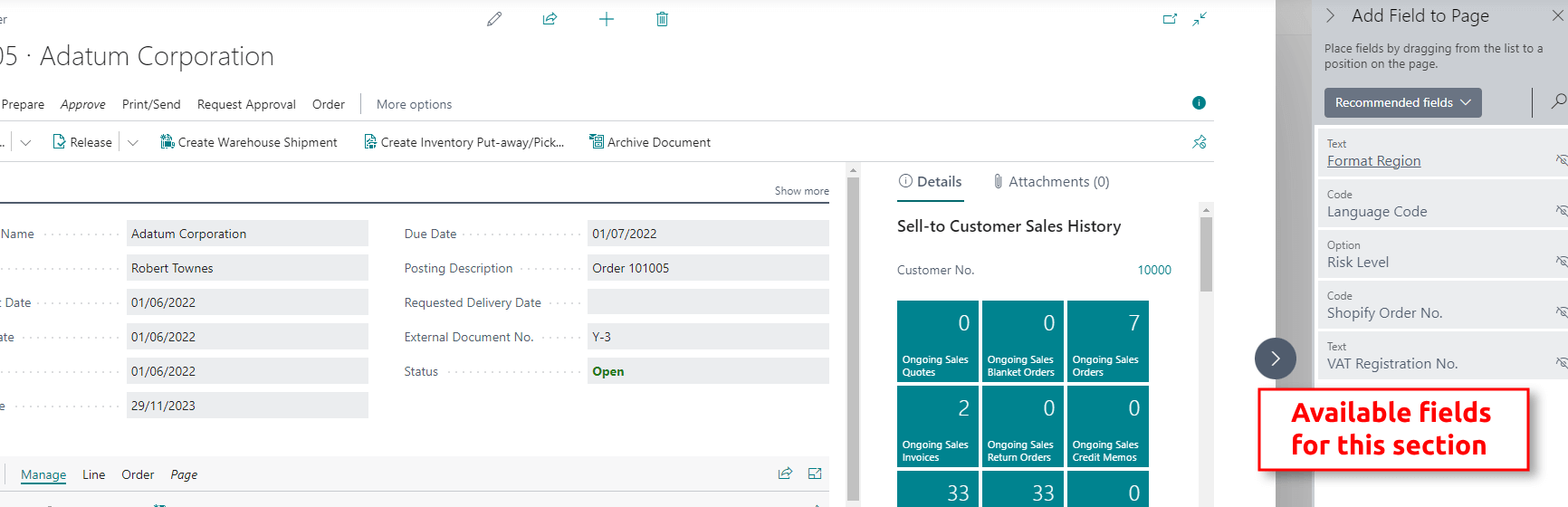Toggle visibility of Language Code field

pos(1560,210)
